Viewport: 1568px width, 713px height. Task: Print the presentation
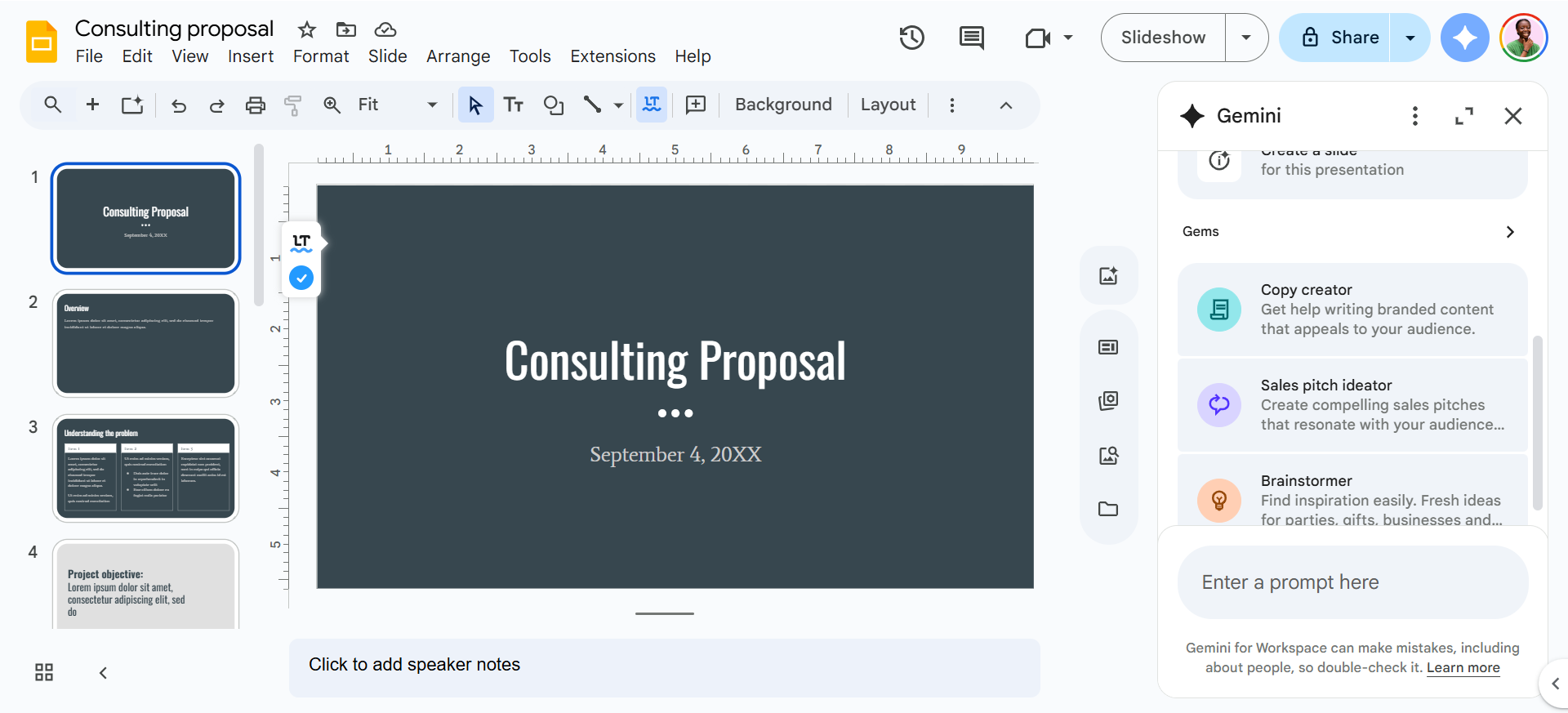(256, 105)
